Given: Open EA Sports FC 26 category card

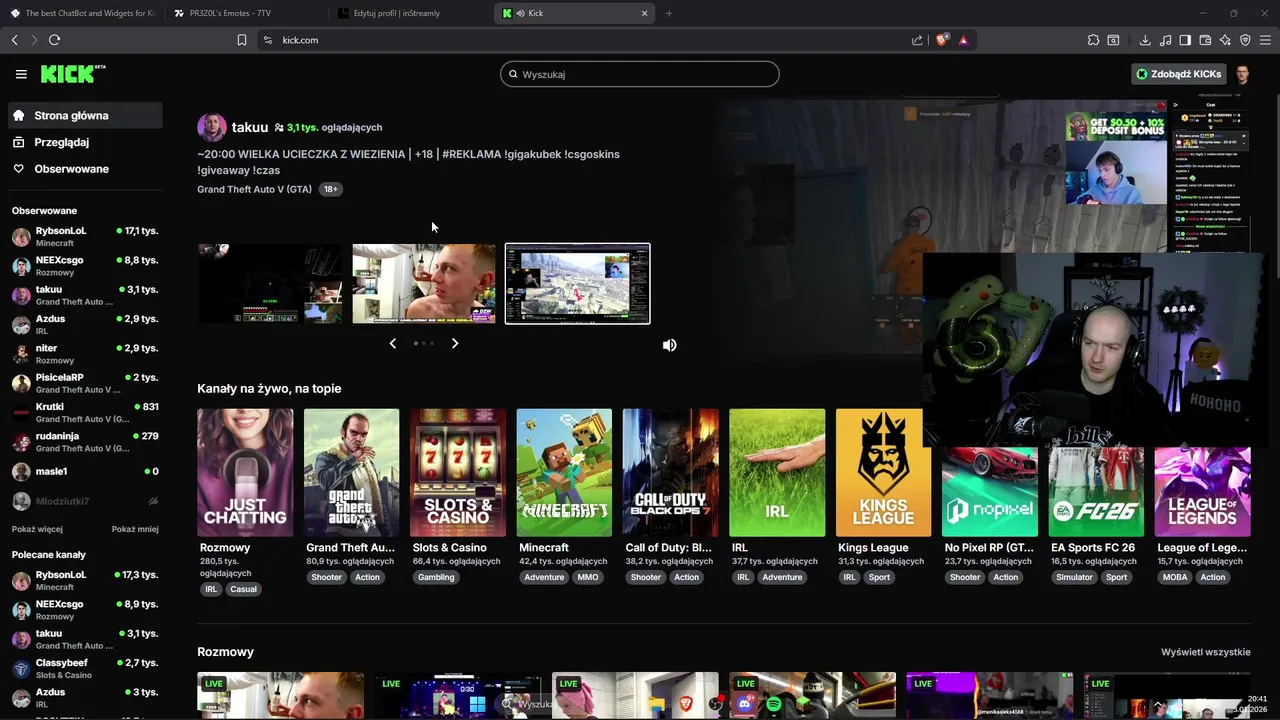Looking at the screenshot, I should point(1096,490).
